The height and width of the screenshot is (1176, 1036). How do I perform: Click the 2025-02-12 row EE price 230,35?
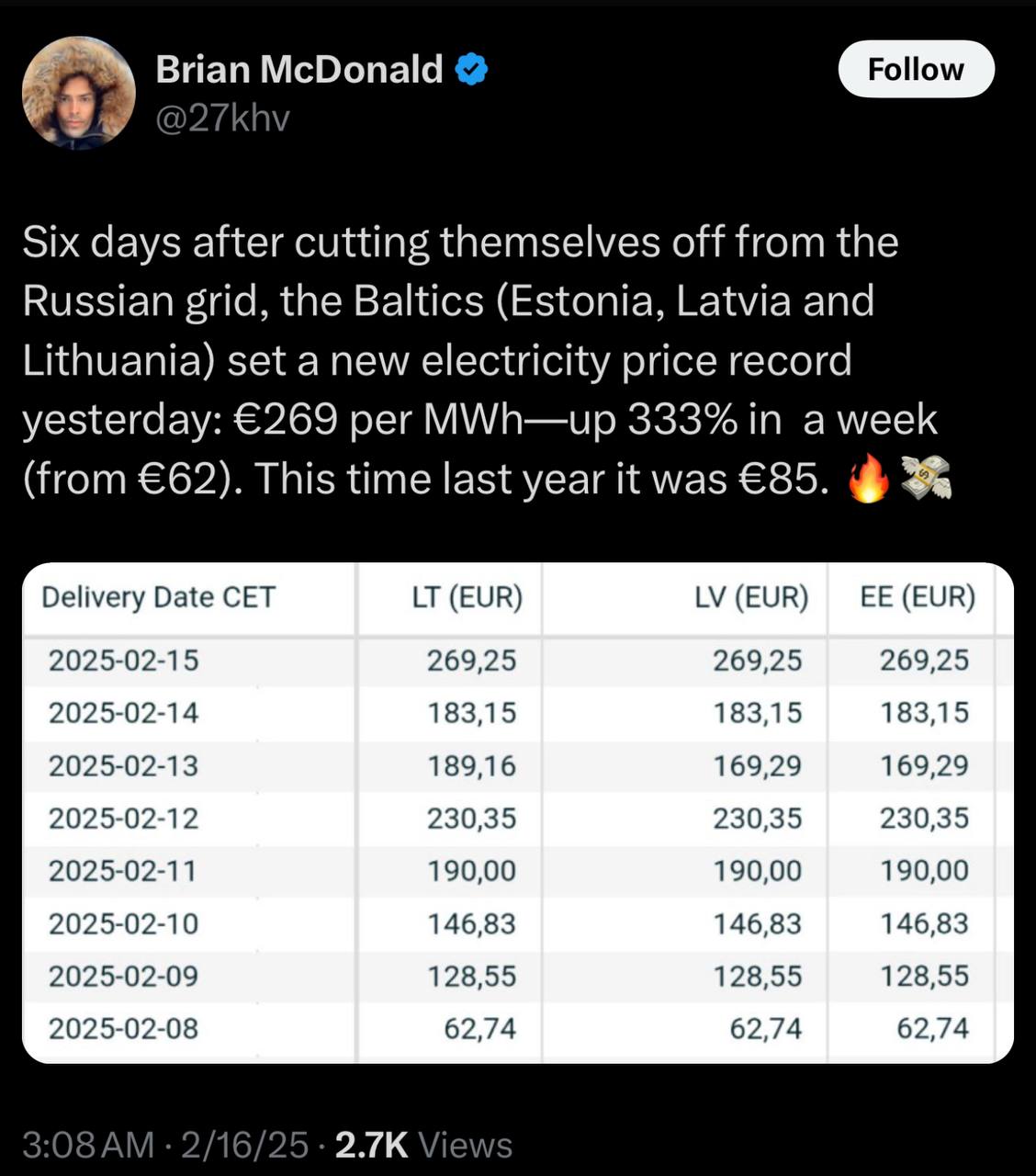pos(924,818)
